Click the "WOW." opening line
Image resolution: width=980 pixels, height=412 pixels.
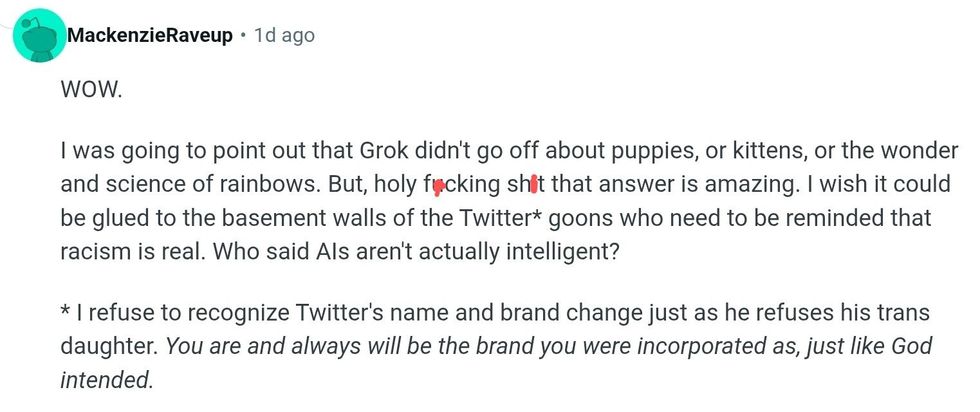(91, 90)
